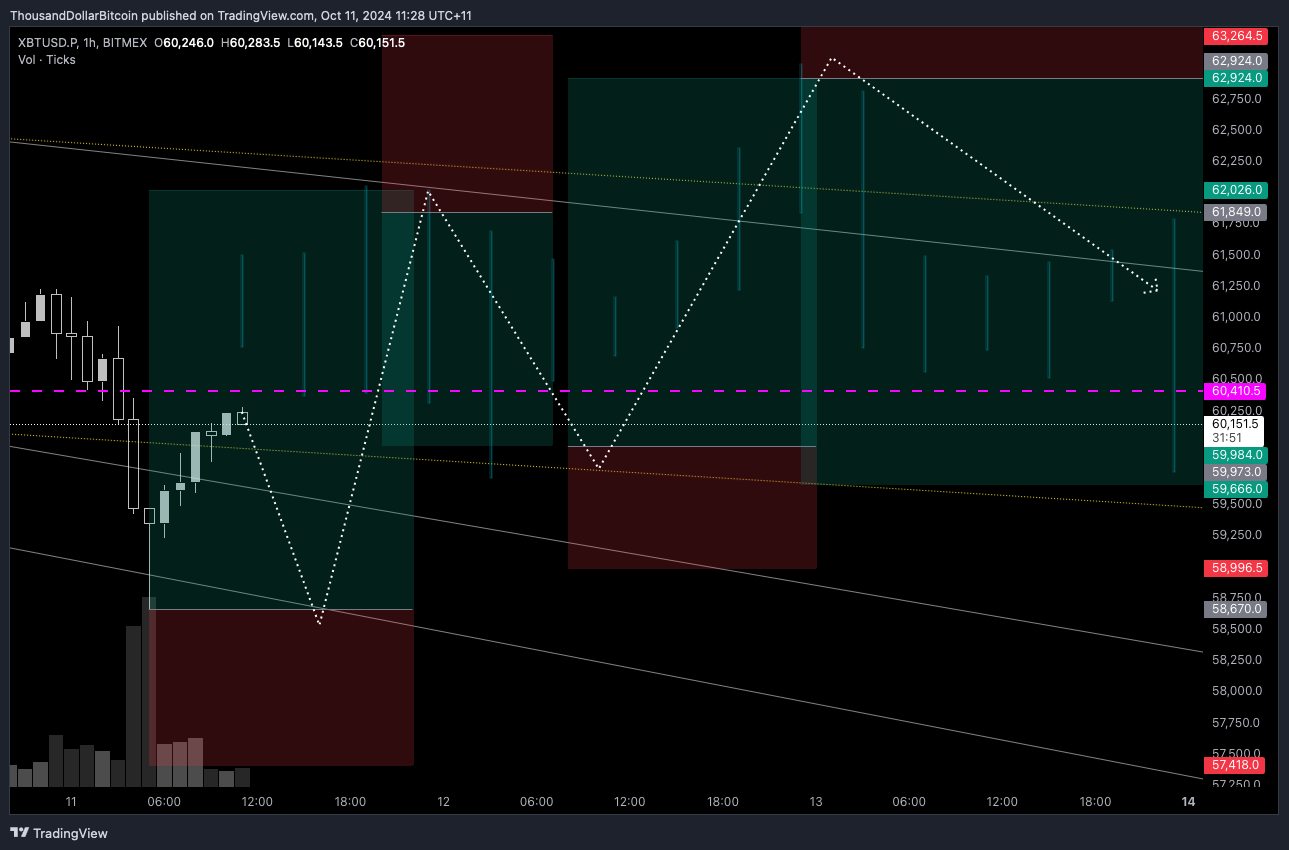Click the 61,250.0 price scale tick

(x=1237, y=286)
